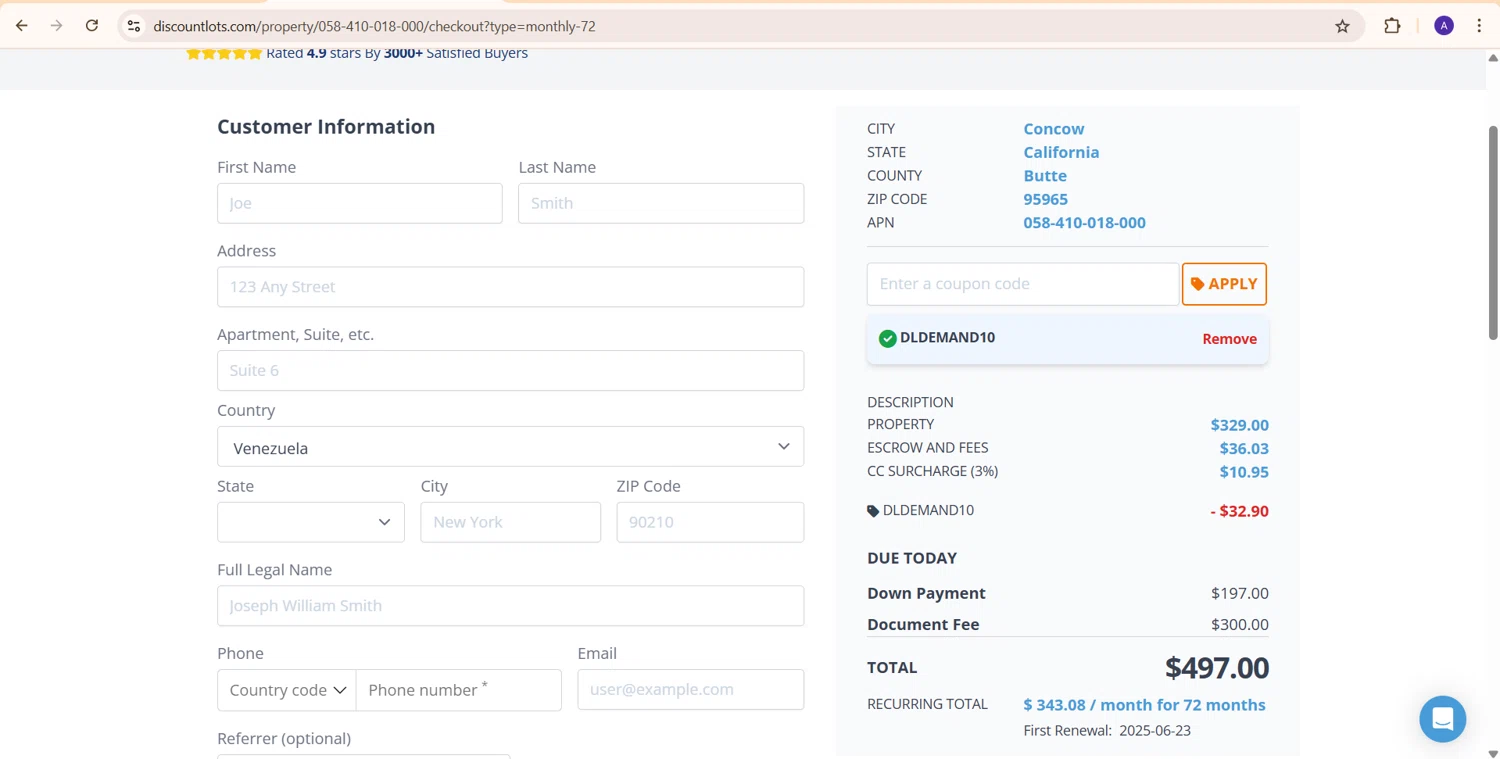Reload the checkout page
The width and height of the screenshot is (1500, 759).
tap(92, 26)
